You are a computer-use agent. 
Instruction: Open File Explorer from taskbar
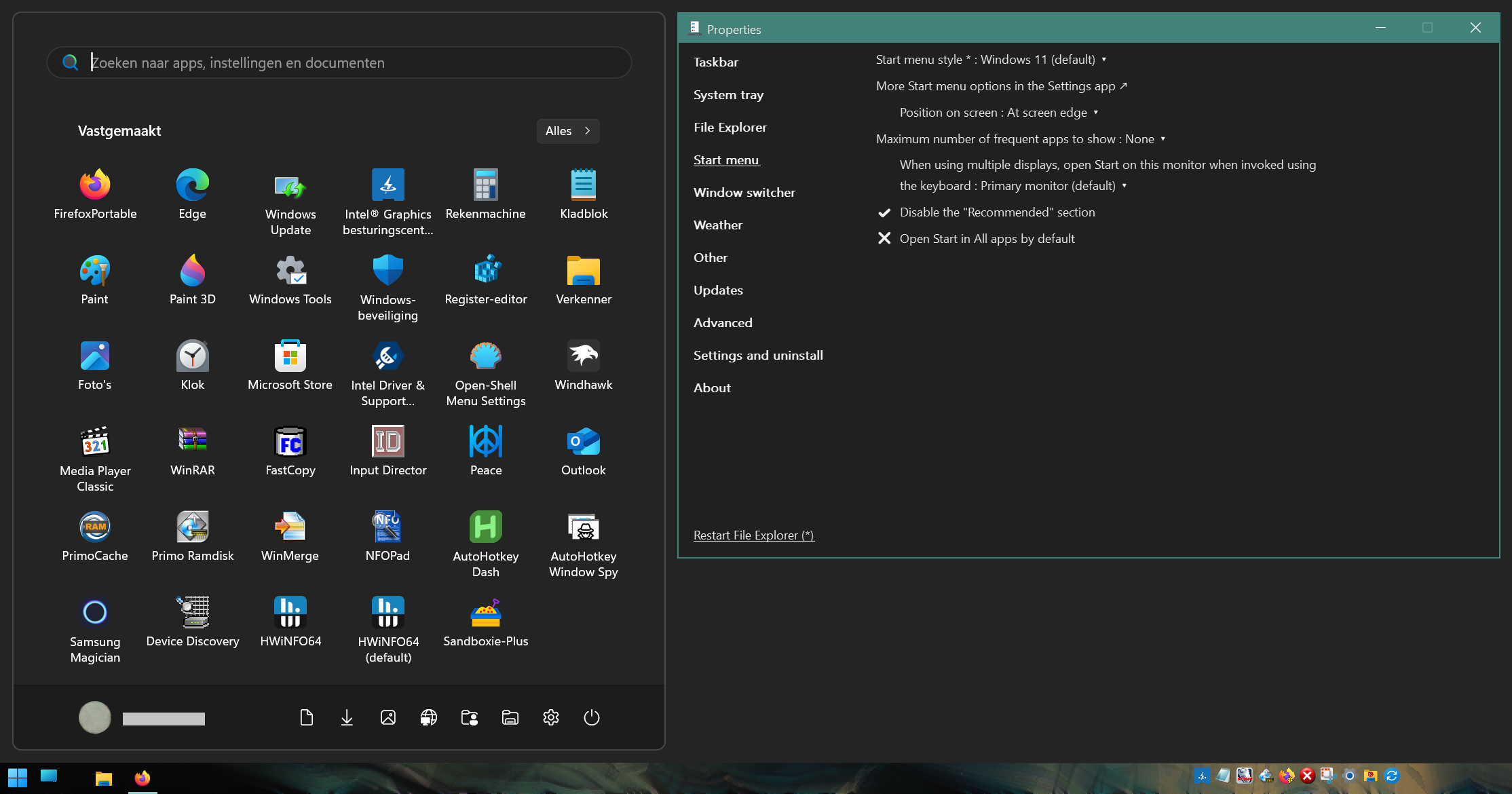[x=103, y=778]
